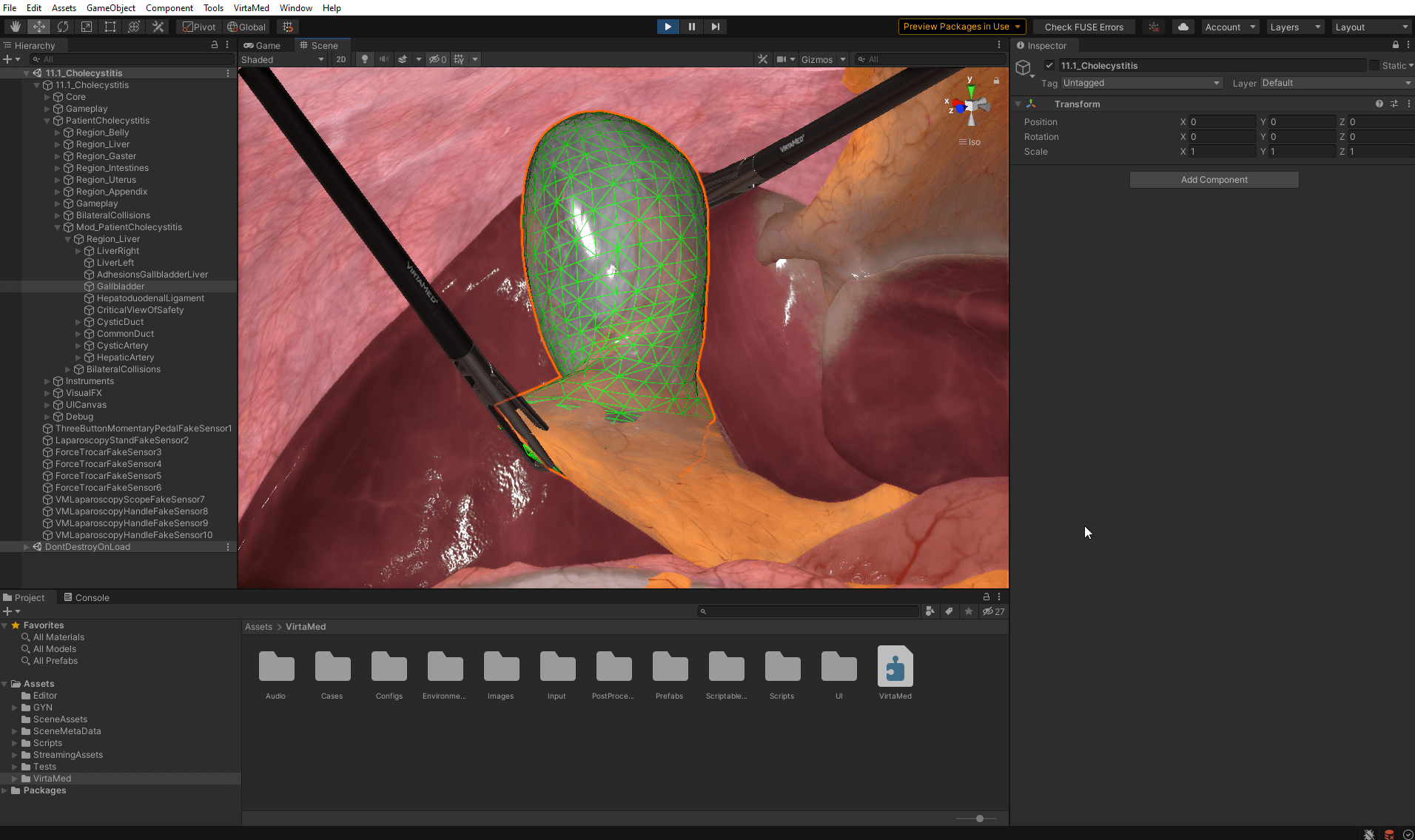Select the Hand tool in the toolbar

coord(15,27)
